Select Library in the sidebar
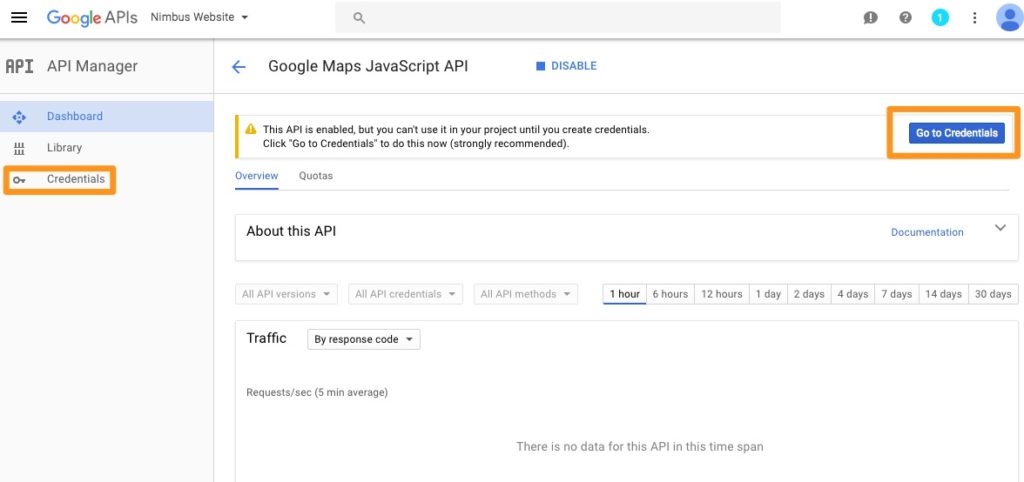Image resolution: width=1024 pixels, height=482 pixels. point(64,148)
